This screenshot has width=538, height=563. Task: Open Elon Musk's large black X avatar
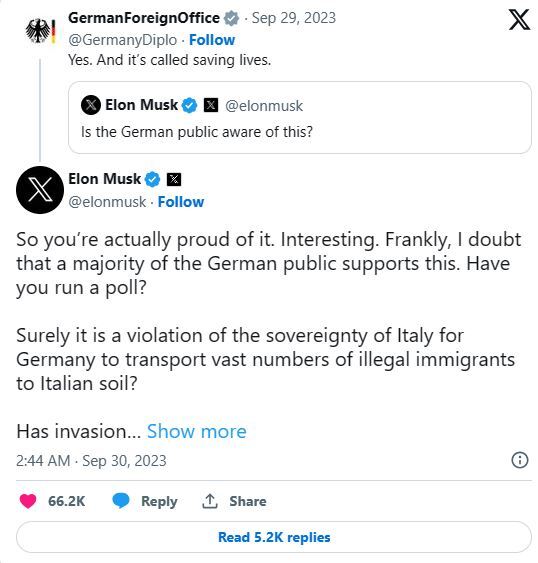pyautogui.click(x=40, y=190)
